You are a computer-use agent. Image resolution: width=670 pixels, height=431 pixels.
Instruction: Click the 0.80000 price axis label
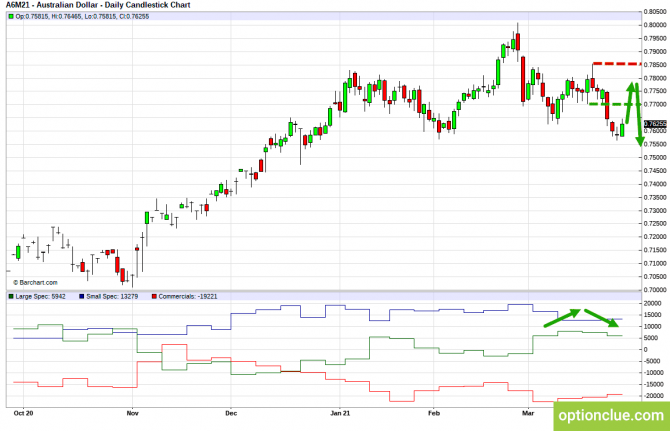point(655,25)
